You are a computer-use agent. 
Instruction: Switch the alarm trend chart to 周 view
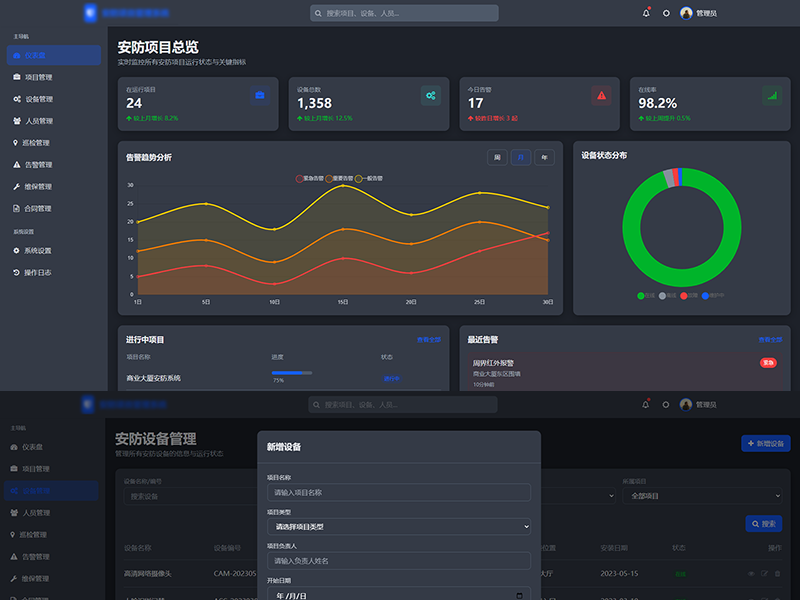(x=496, y=157)
